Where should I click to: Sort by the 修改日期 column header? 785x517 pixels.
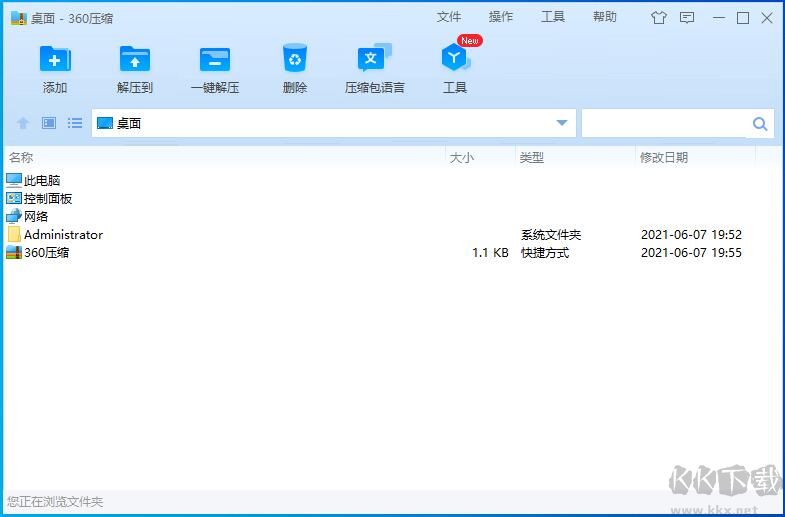(x=664, y=157)
